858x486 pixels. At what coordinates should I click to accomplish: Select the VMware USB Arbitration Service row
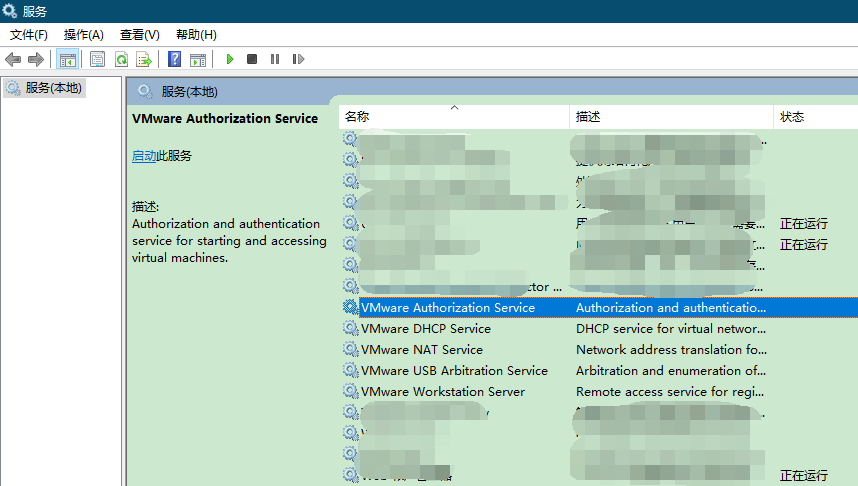click(598, 371)
